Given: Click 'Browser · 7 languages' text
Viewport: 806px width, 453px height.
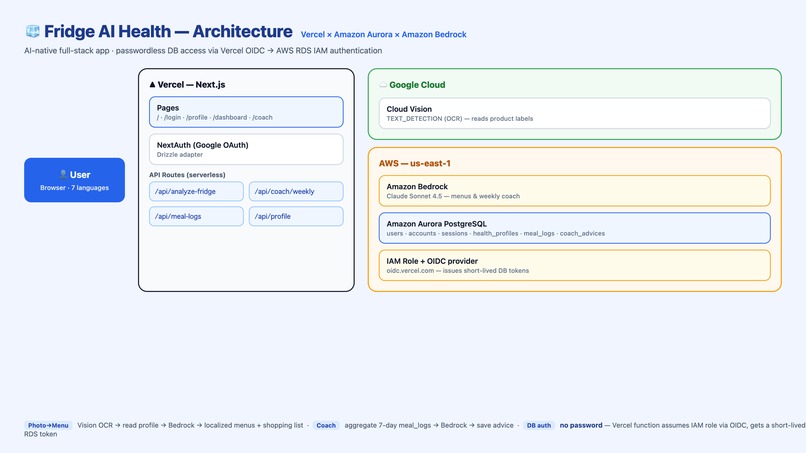Looking at the screenshot, I should click(x=75, y=188).
